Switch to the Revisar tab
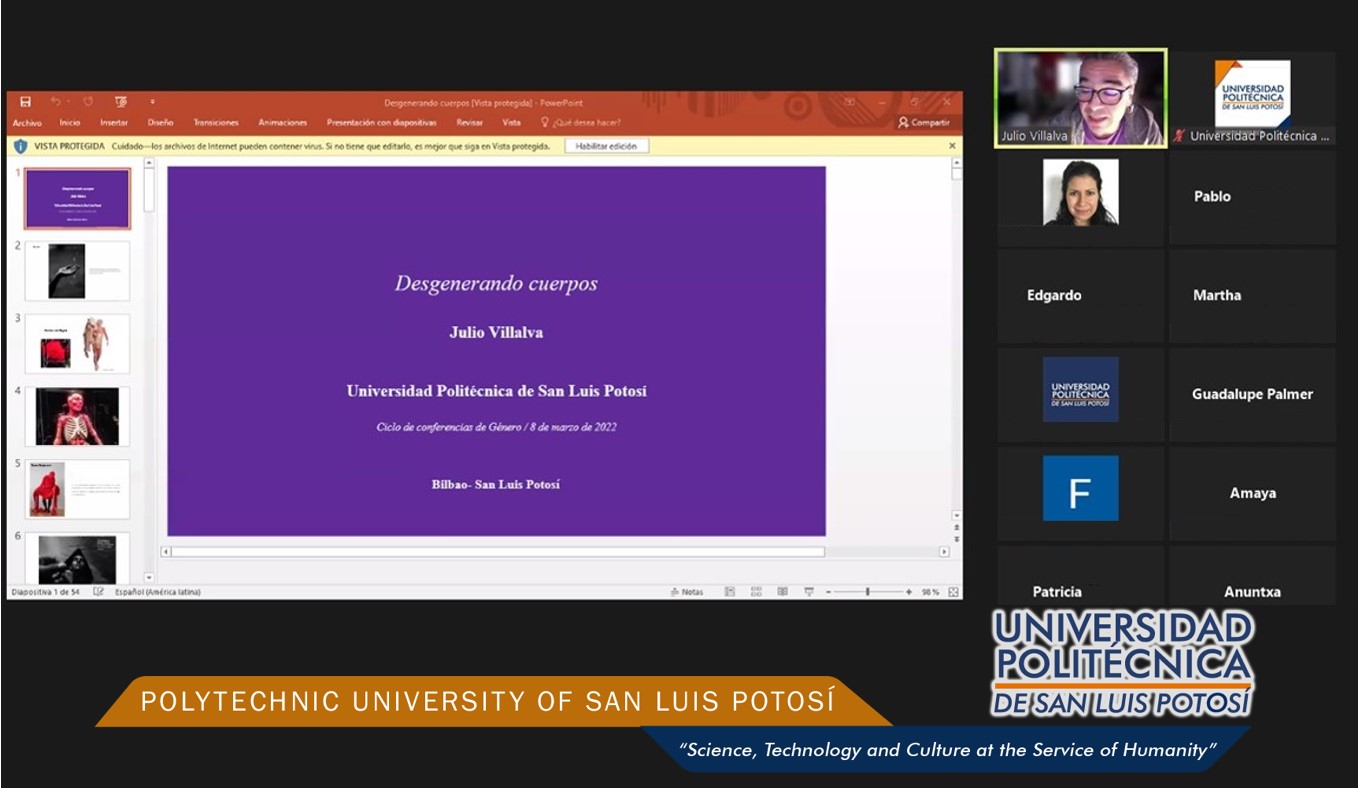The image size is (1358, 788). coord(470,123)
